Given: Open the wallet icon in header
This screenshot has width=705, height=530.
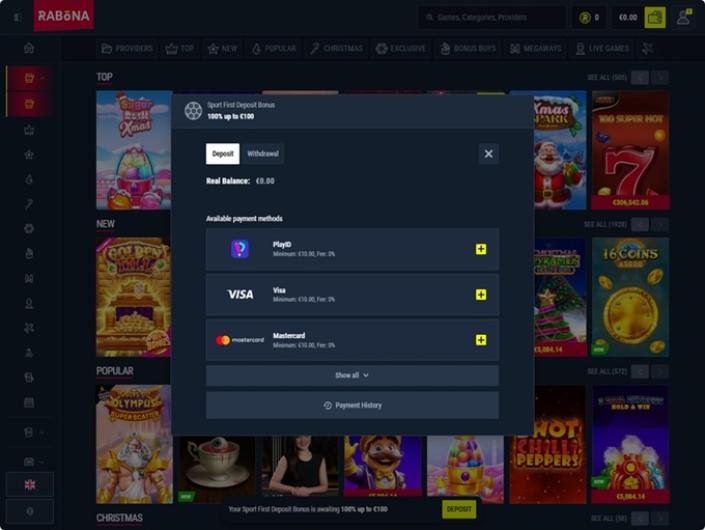Looking at the screenshot, I should point(655,17).
